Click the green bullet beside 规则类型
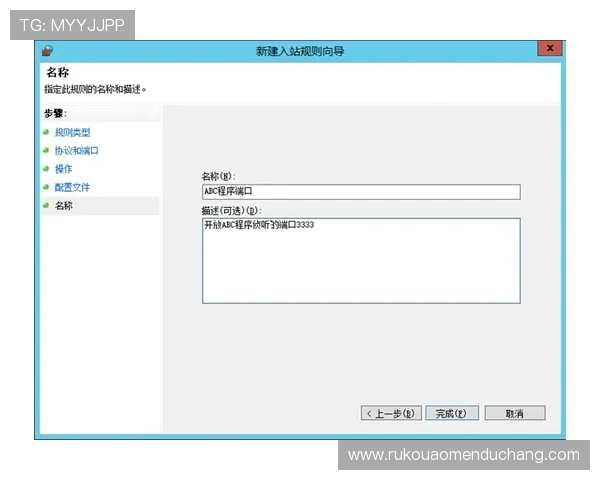600x480 pixels. pyautogui.click(x=46, y=132)
